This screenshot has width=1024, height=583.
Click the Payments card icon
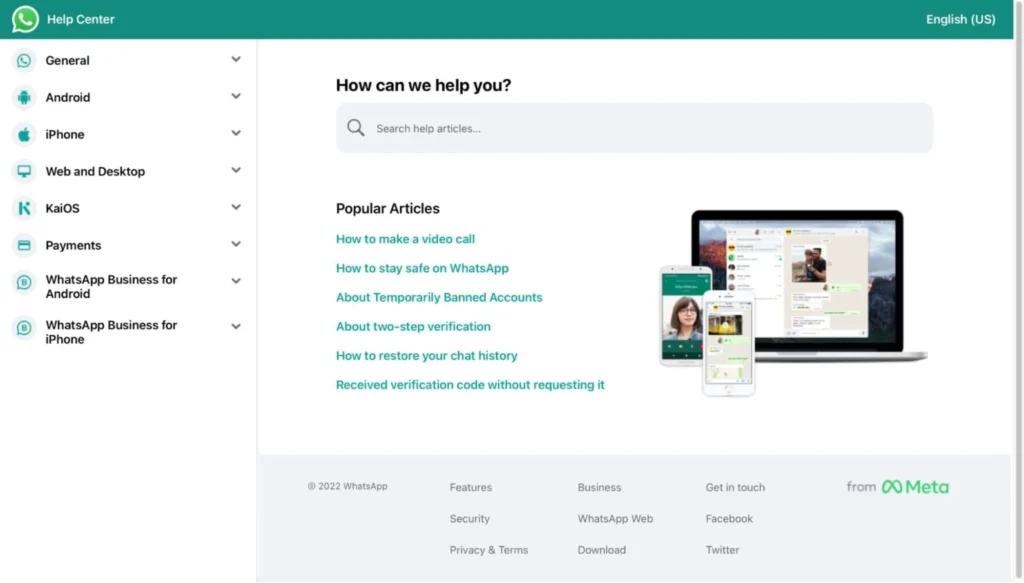(24, 245)
